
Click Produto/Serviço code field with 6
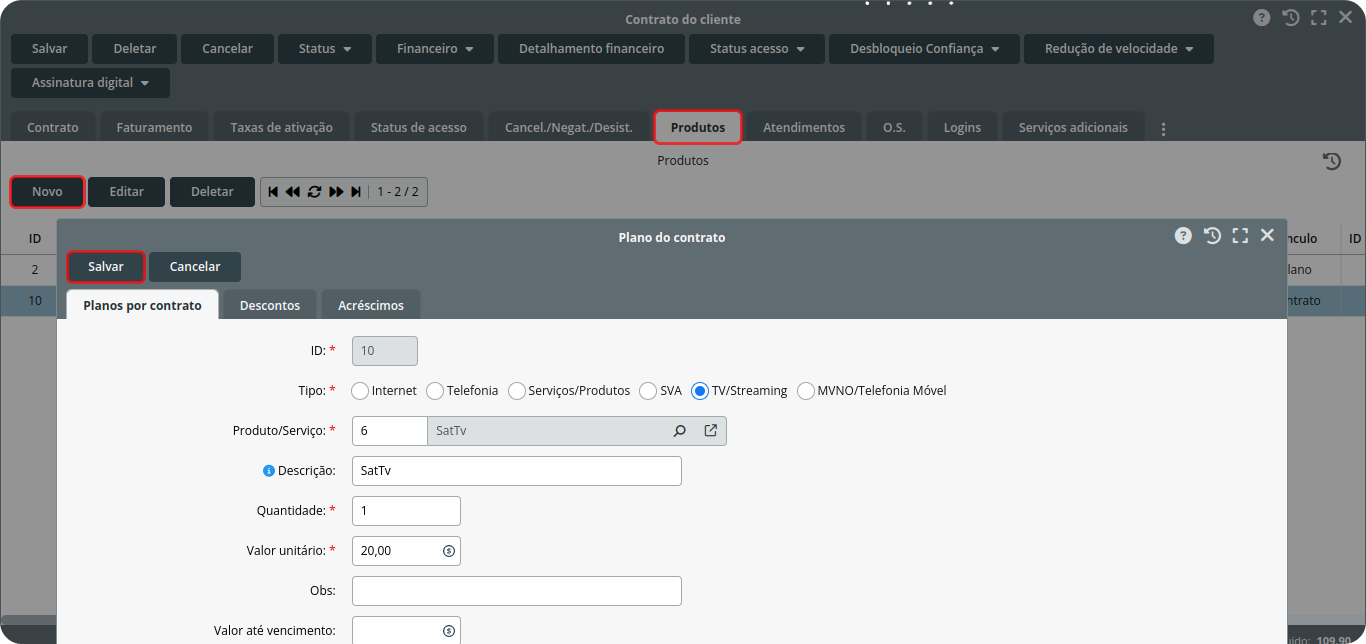click(390, 431)
